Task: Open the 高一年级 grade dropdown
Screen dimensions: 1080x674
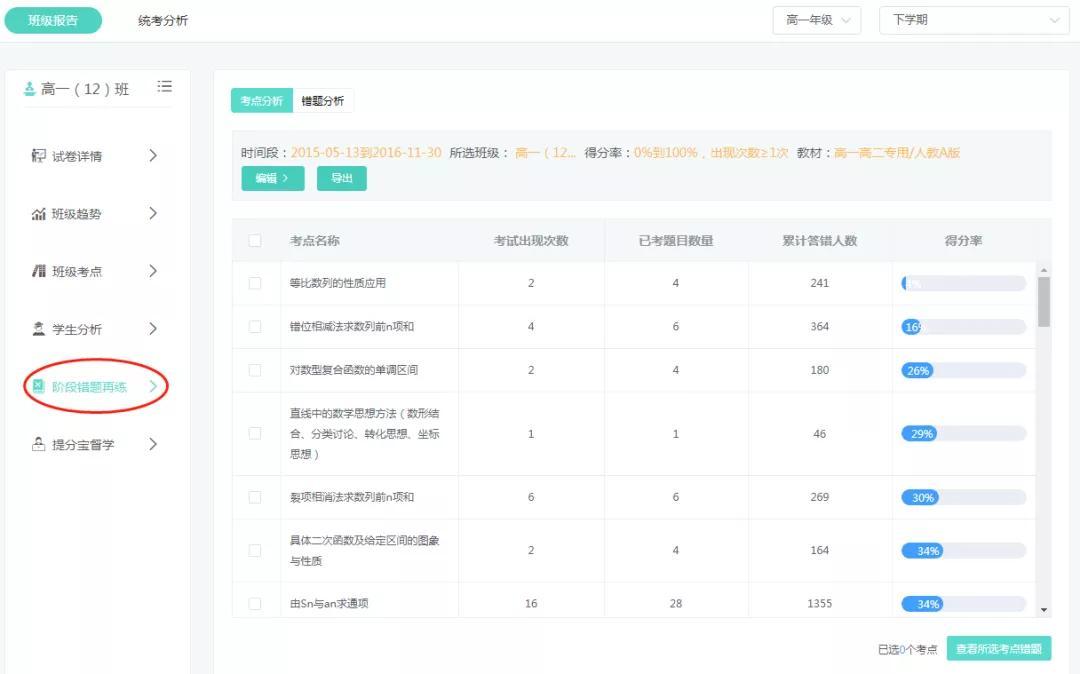Action: tap(816, 20)
